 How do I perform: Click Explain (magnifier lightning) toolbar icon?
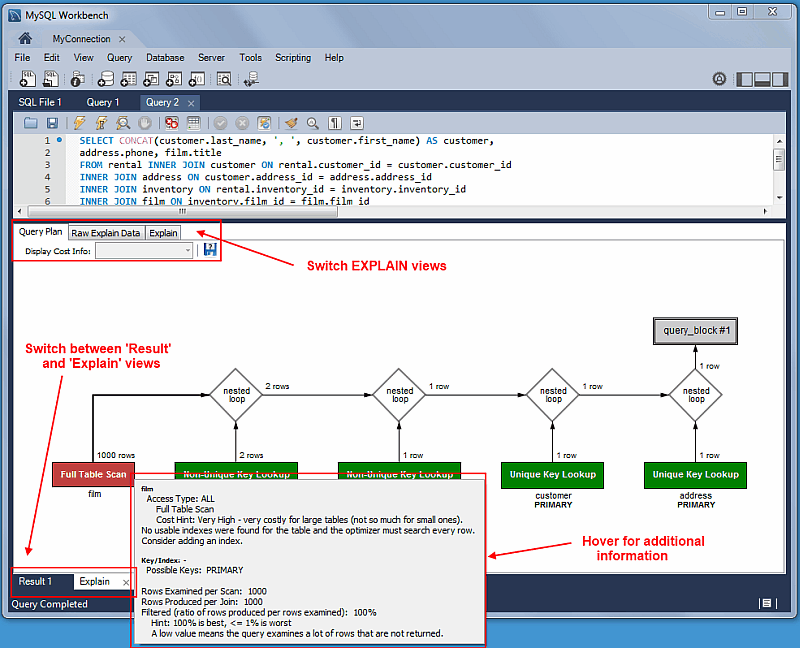pyautogui.click(x=123, y=123)
